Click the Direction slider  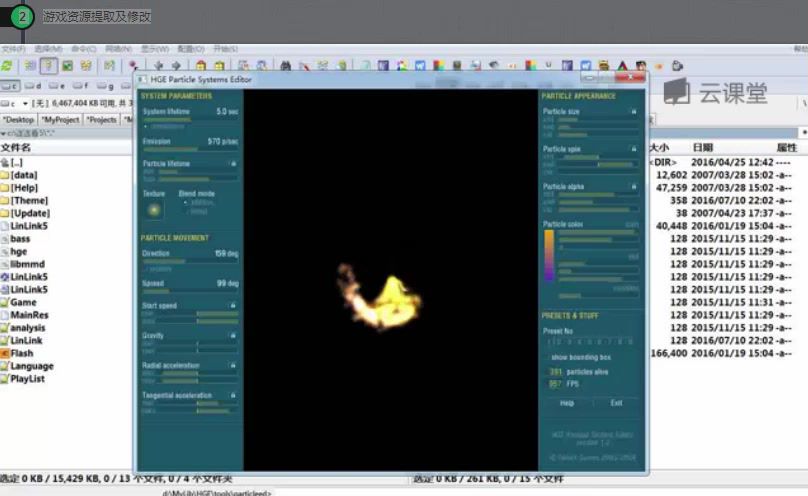coord(191,262)
